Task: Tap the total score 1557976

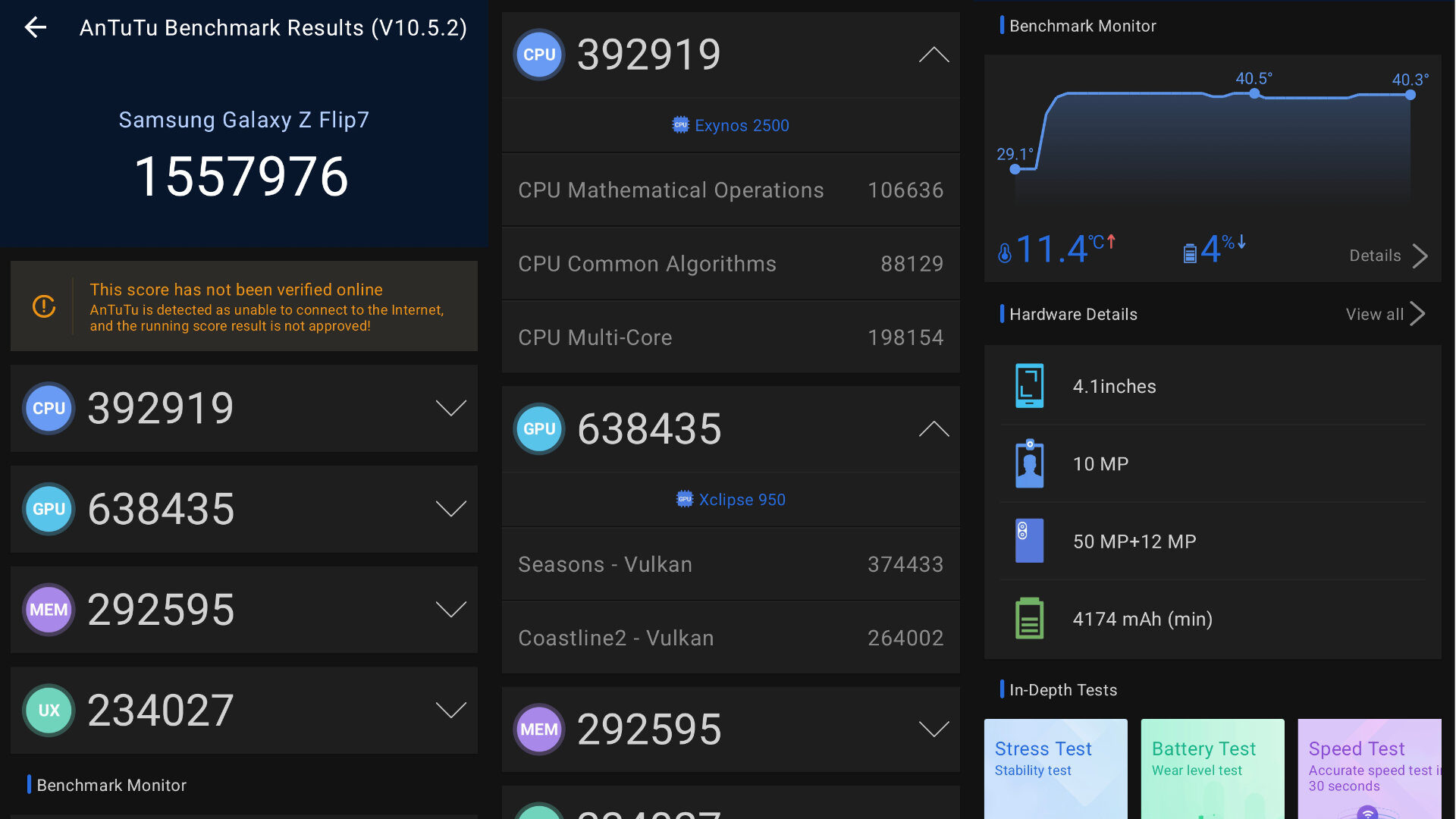Action: (241, 176)
